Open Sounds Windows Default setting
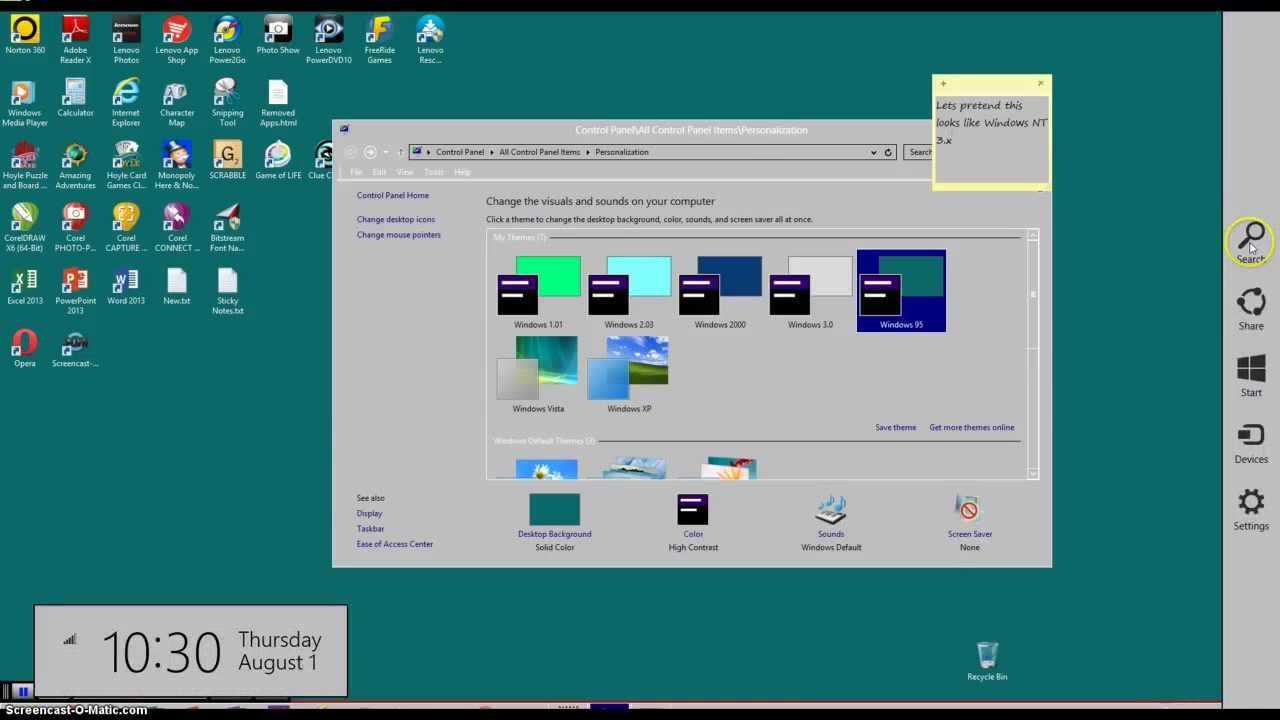Screen dimensions: 1280x720 (831, 522)
